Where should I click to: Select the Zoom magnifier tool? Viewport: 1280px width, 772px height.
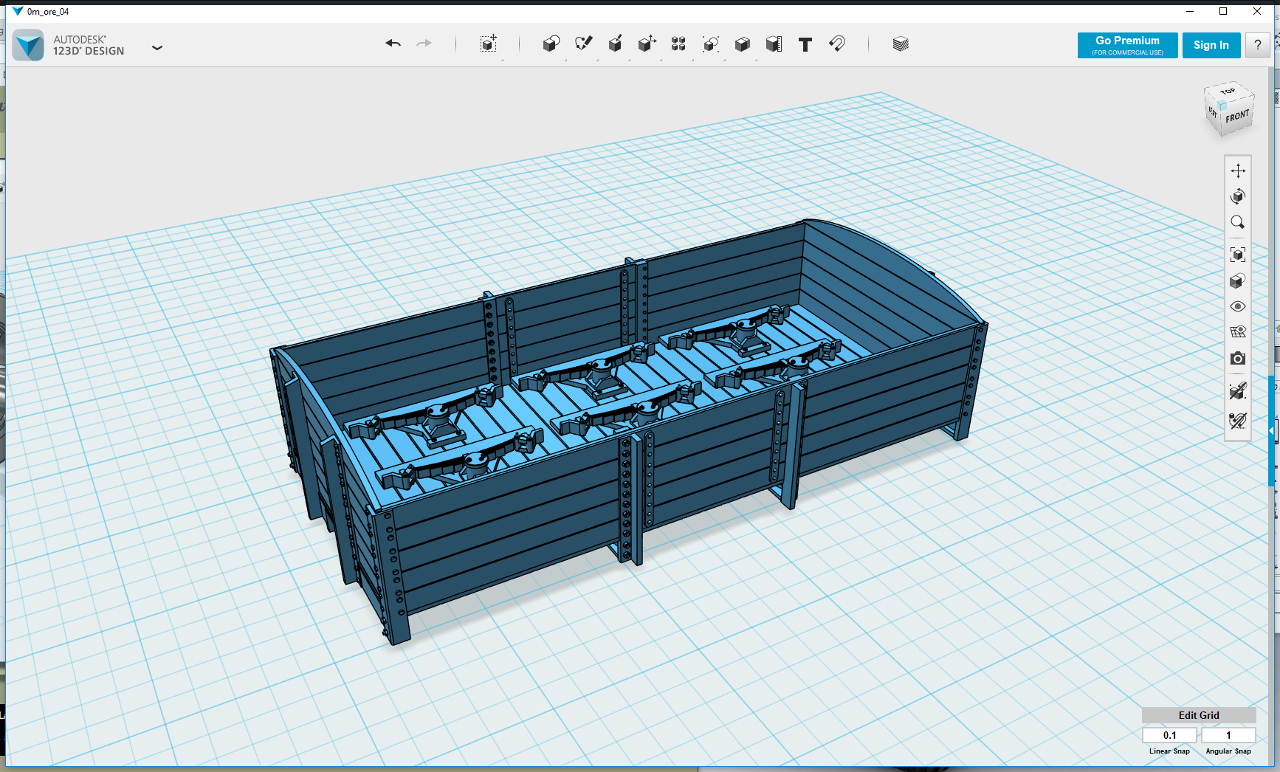[x=1238, y=222]
